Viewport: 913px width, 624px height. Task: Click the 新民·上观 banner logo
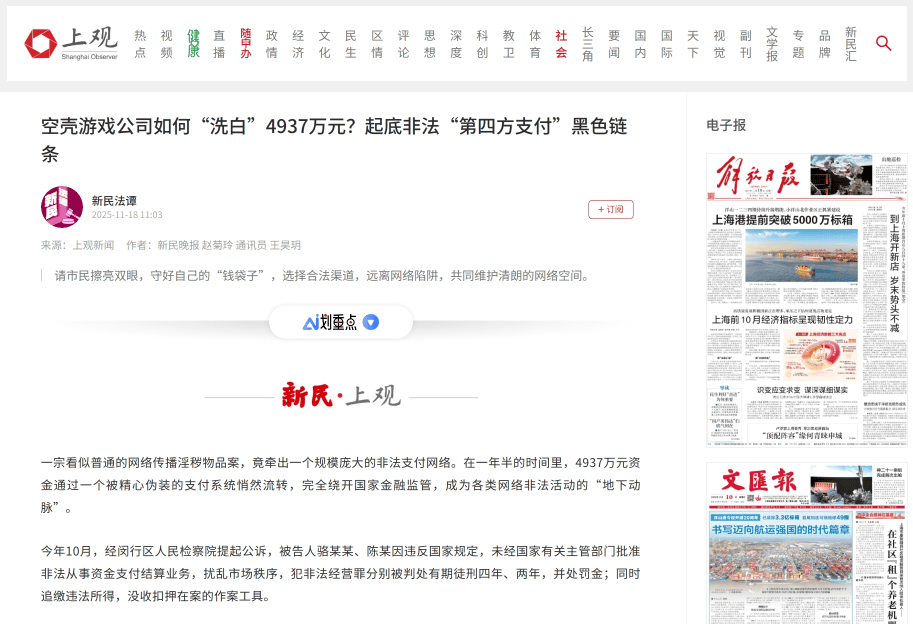tap(341, 396)
